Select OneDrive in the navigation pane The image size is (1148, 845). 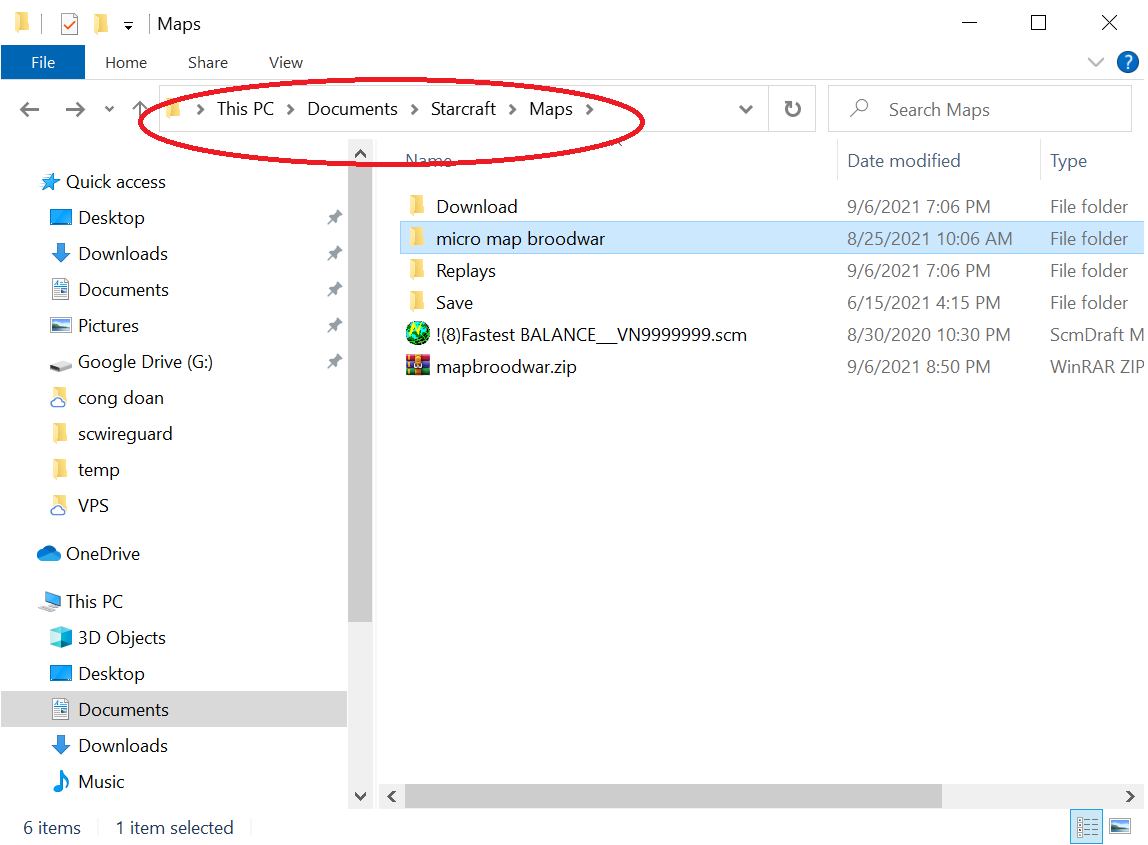[102, 554]
